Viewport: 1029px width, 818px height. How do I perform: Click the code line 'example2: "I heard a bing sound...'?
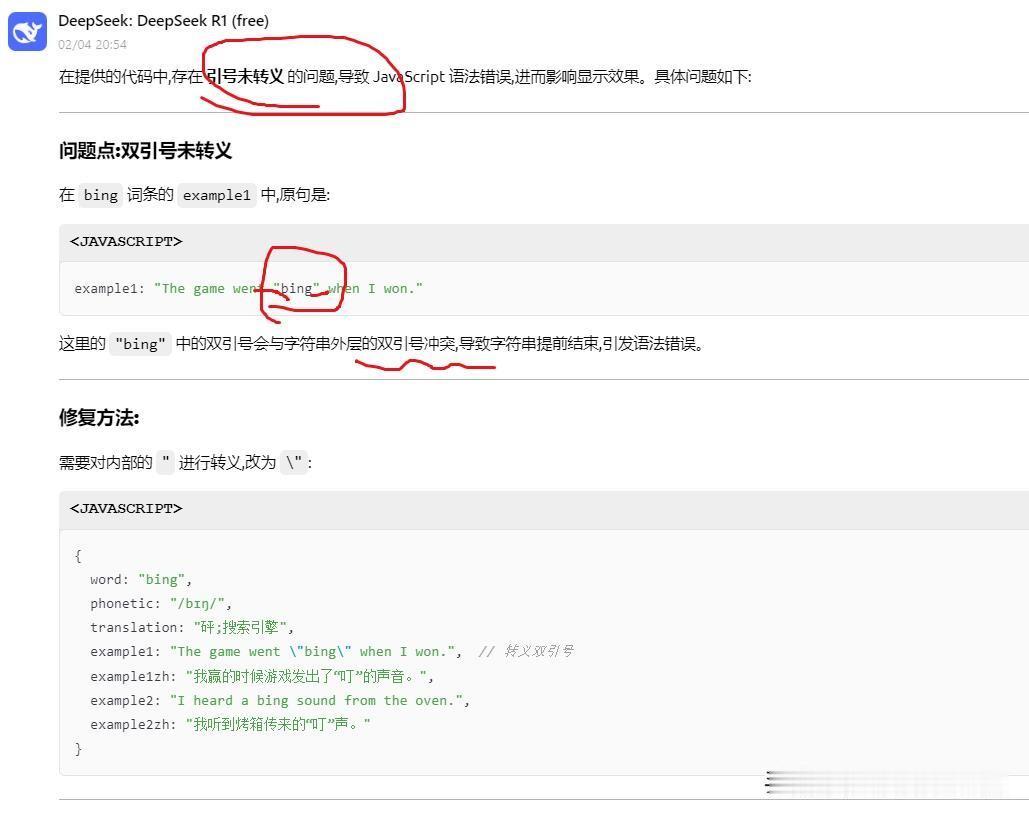coord(280,700)
